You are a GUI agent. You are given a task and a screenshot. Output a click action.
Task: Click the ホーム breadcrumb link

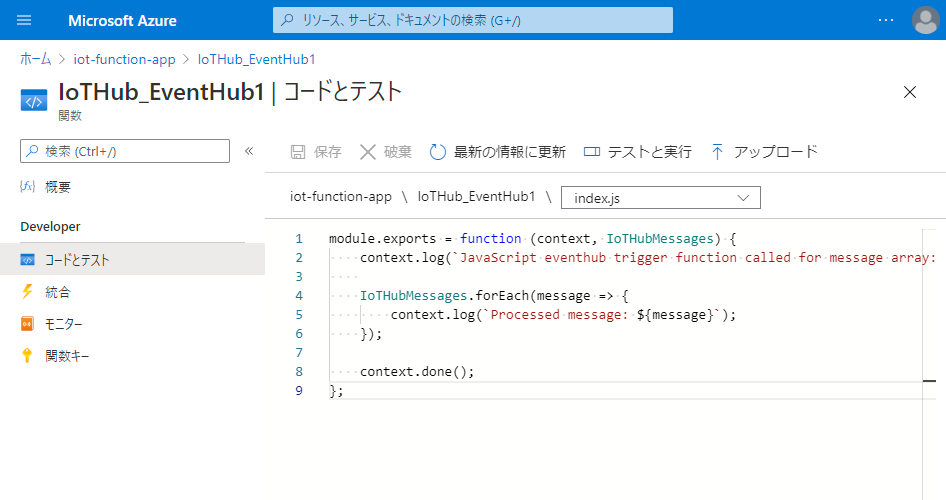pyautogui.click(x=35, y=59)
